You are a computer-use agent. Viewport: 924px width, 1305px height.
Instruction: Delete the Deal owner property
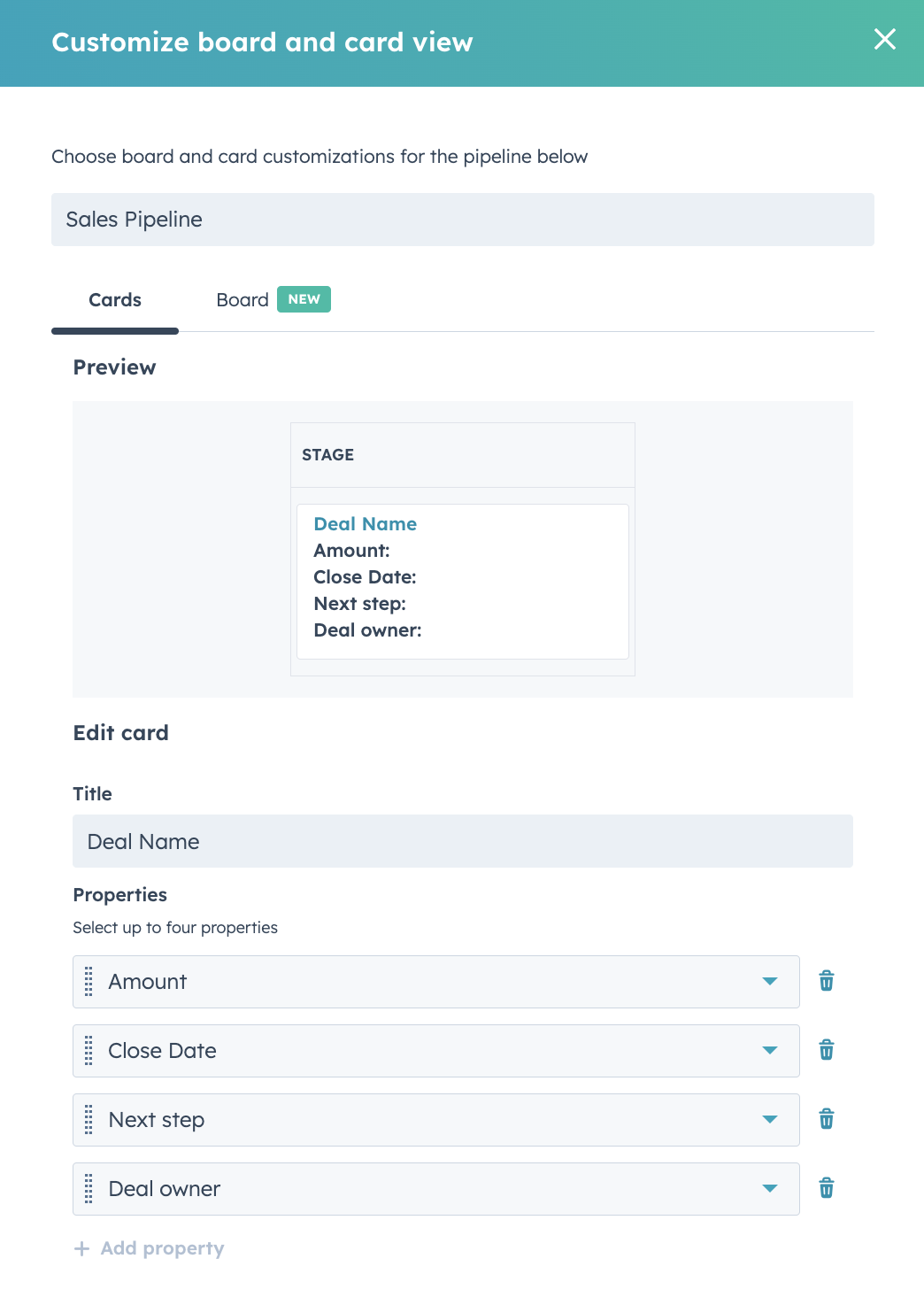click(x=826, y=1188)
